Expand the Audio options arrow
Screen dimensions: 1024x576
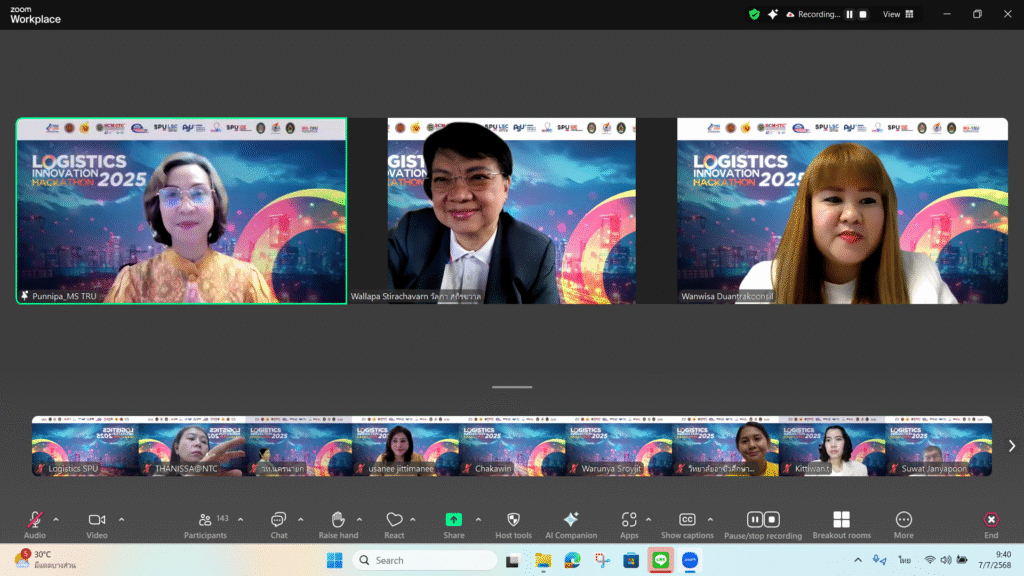tap(56, 520)
